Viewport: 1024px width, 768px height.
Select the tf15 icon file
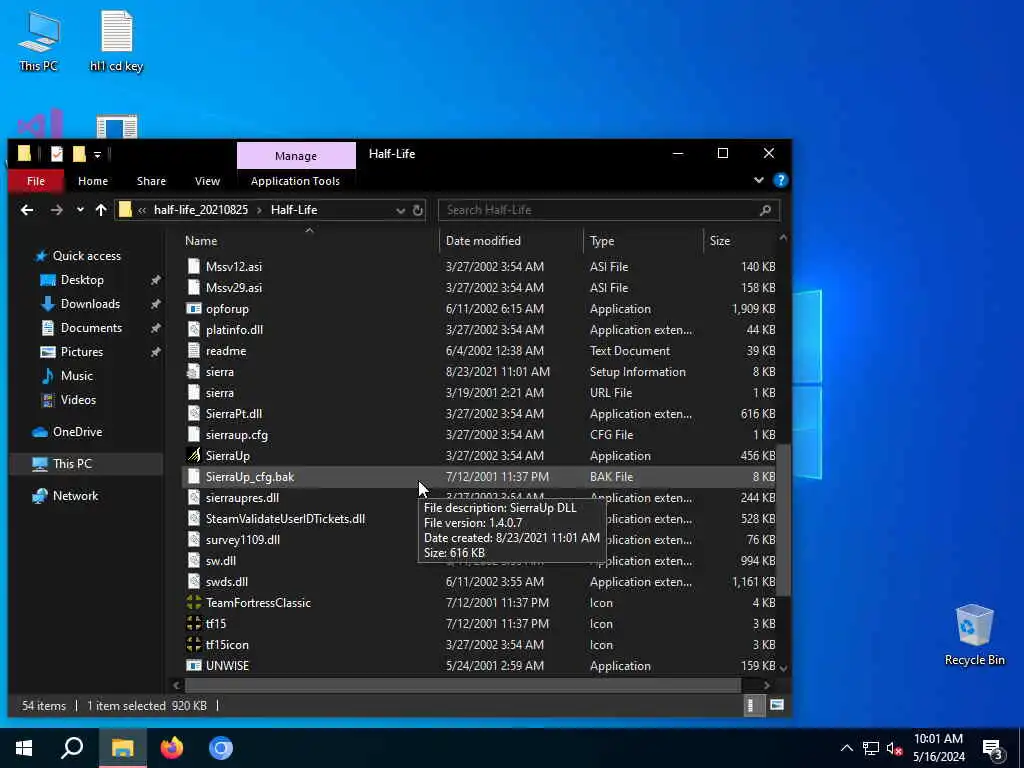(x=216, y=624)
